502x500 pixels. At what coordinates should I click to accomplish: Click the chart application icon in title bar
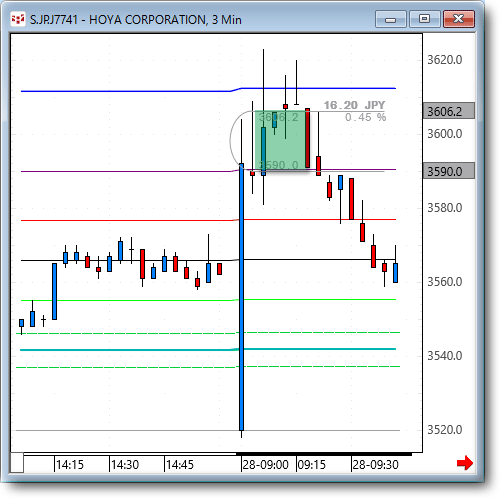pyautogui.click(x=17, y=20)
